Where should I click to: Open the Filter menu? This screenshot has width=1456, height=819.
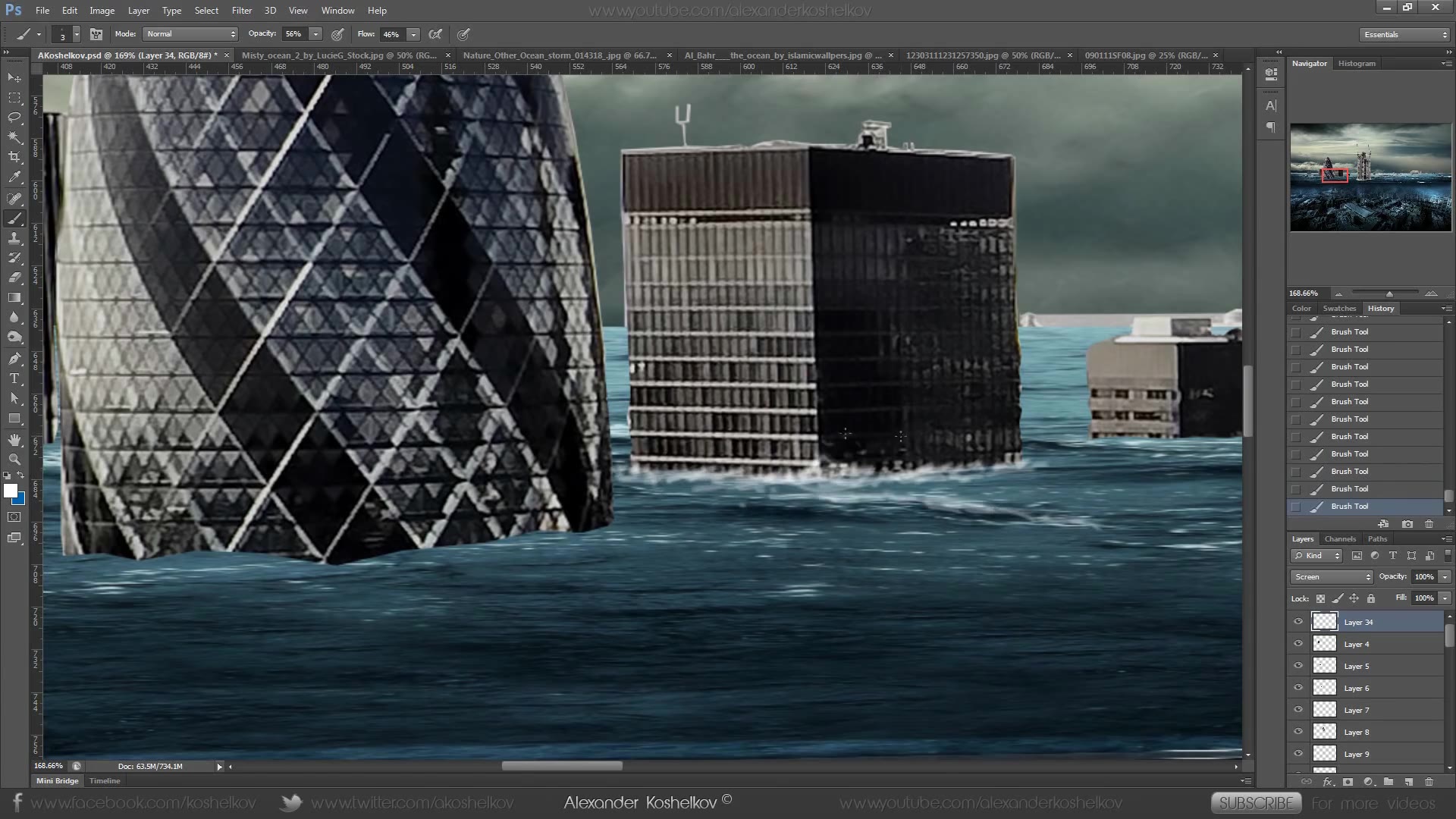tap(241, 10)
